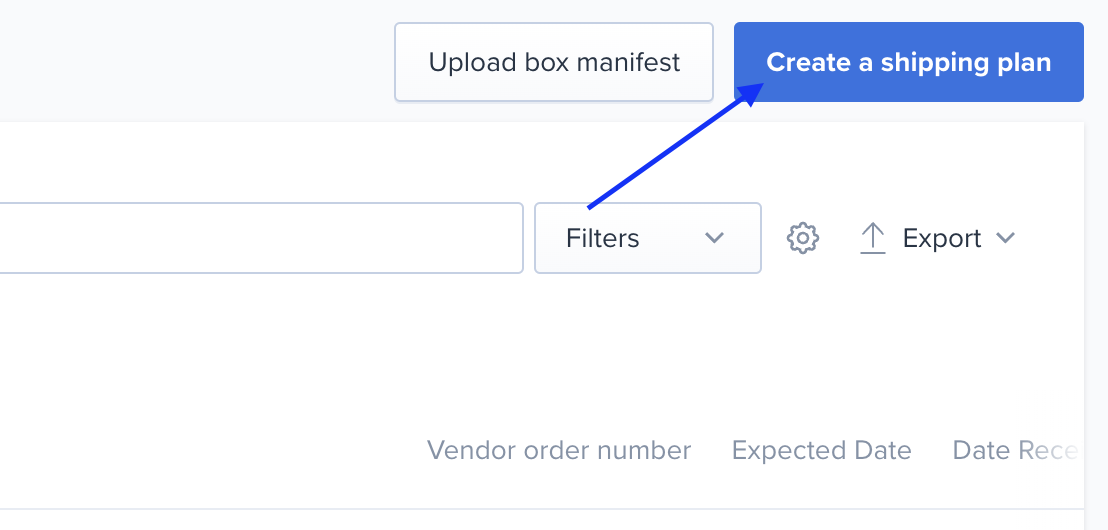Sort by the Vendor order number column
This screenshot has height=530, width=1108.
coord(559,450)
